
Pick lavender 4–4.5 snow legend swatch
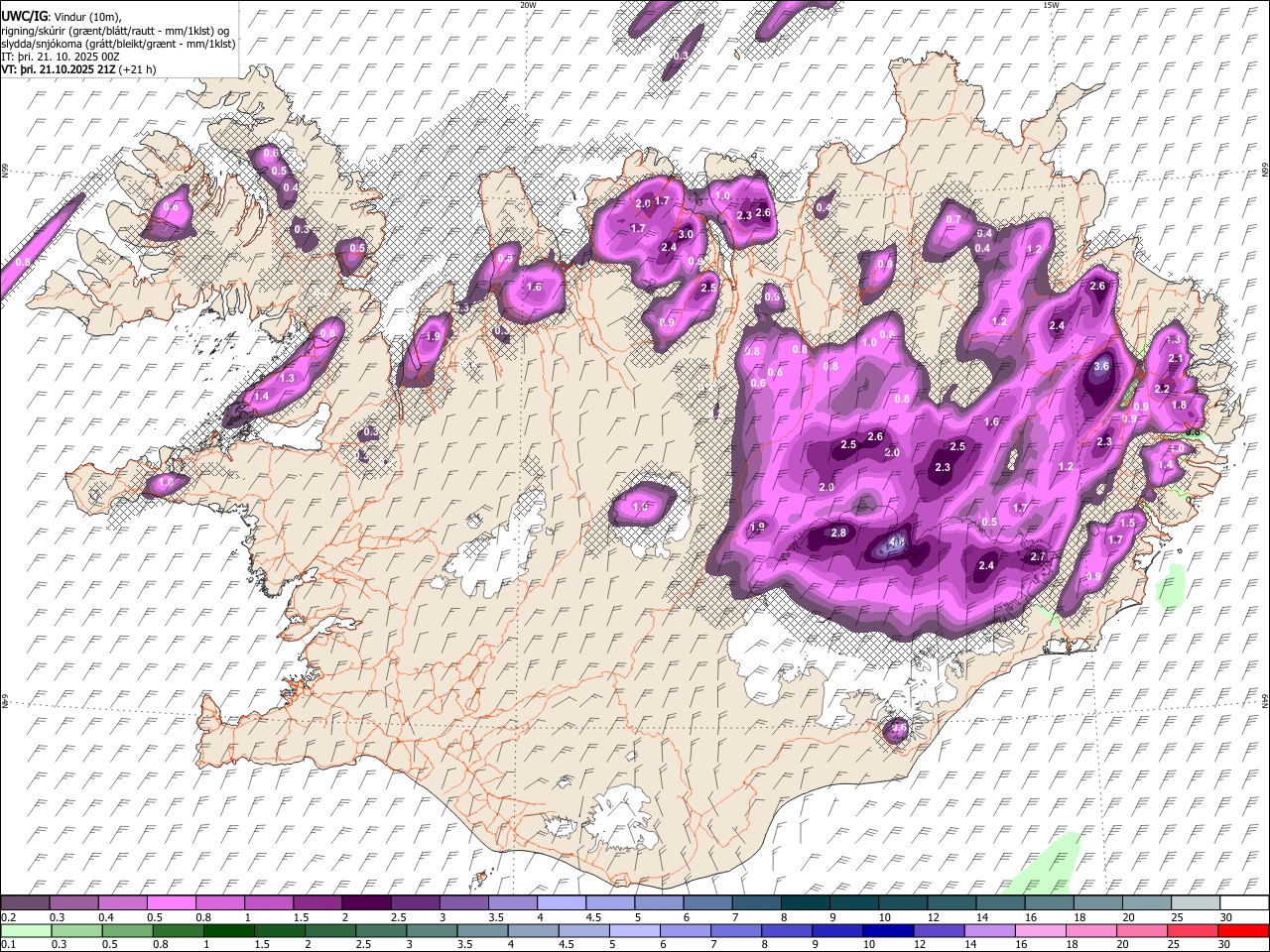561,903
